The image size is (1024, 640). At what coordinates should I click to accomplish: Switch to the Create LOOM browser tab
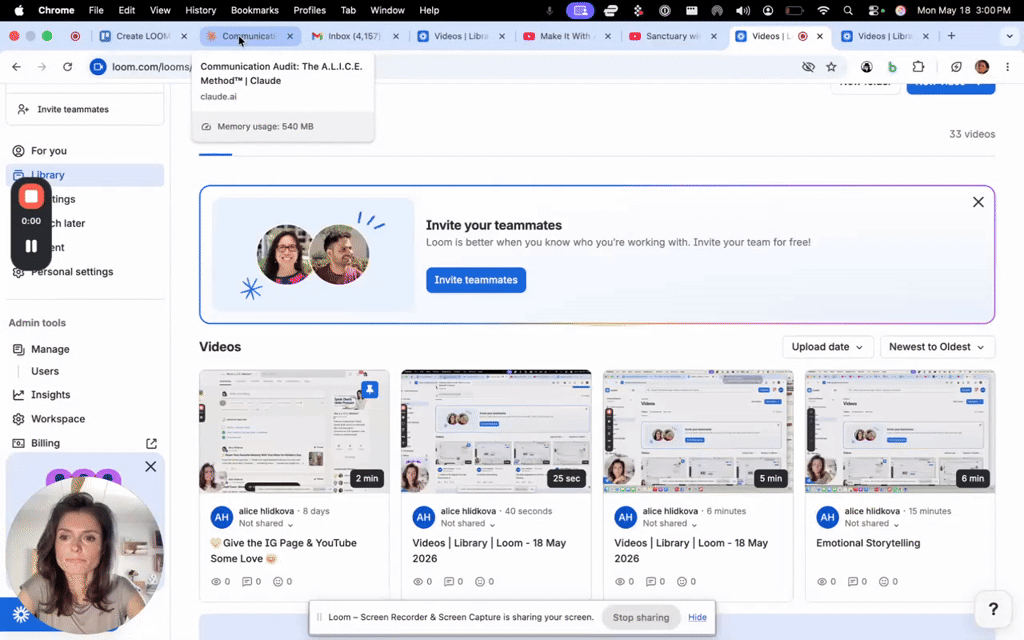coord(142,37)
